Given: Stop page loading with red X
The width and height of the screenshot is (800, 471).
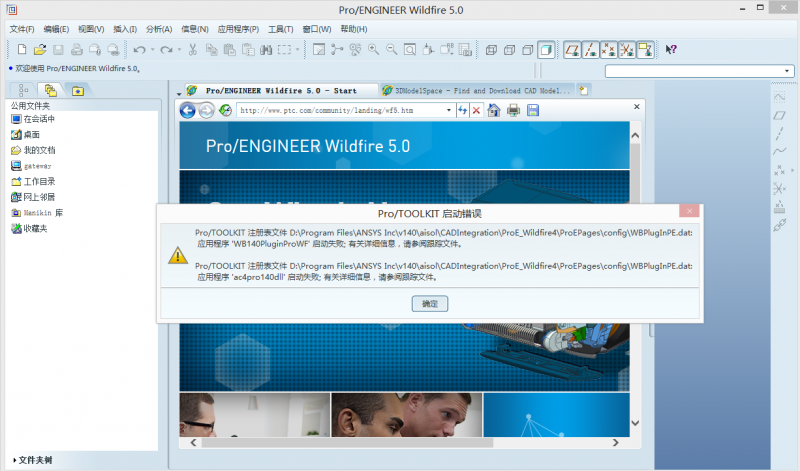Looking at the screenshot, I should point(476,110).
